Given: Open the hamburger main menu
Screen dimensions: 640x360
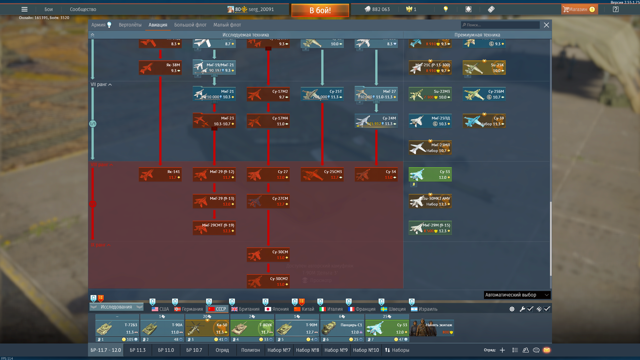Looking at the screenshot, I should tap(24, 9).
